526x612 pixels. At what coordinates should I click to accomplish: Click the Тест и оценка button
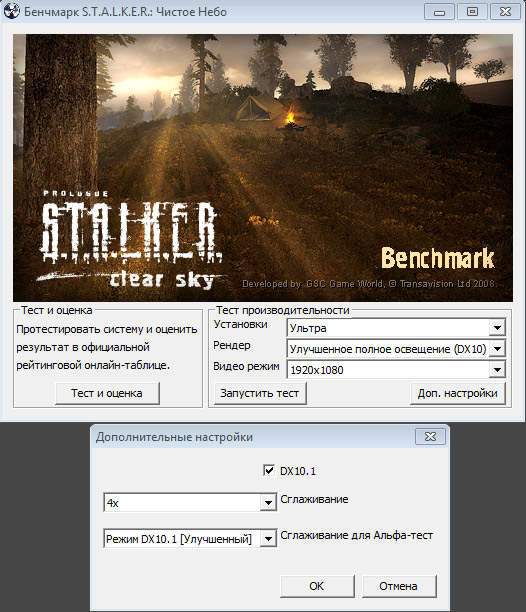coord(107,393)
